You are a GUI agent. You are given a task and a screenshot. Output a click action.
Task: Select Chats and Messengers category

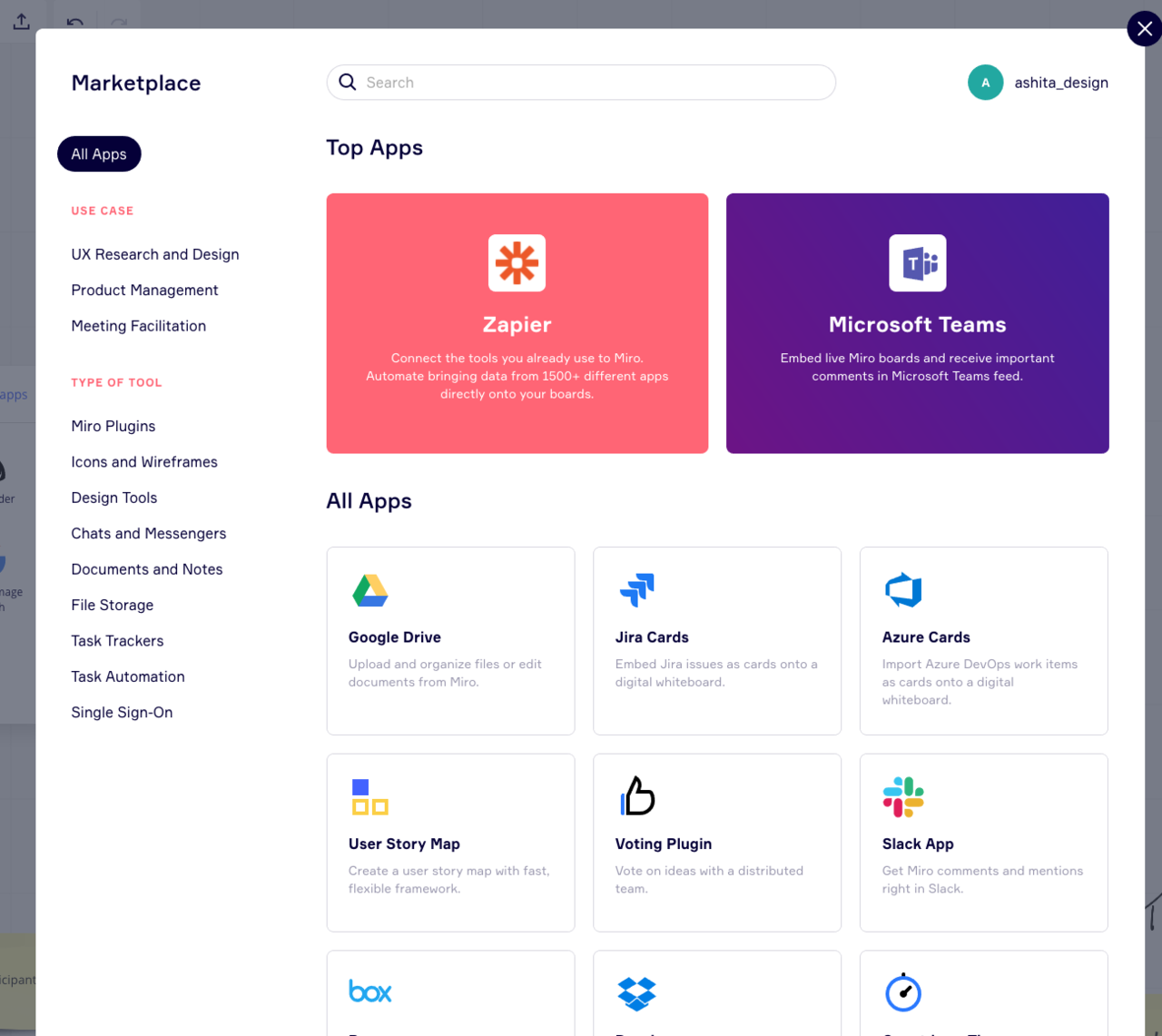coord(149,534)
